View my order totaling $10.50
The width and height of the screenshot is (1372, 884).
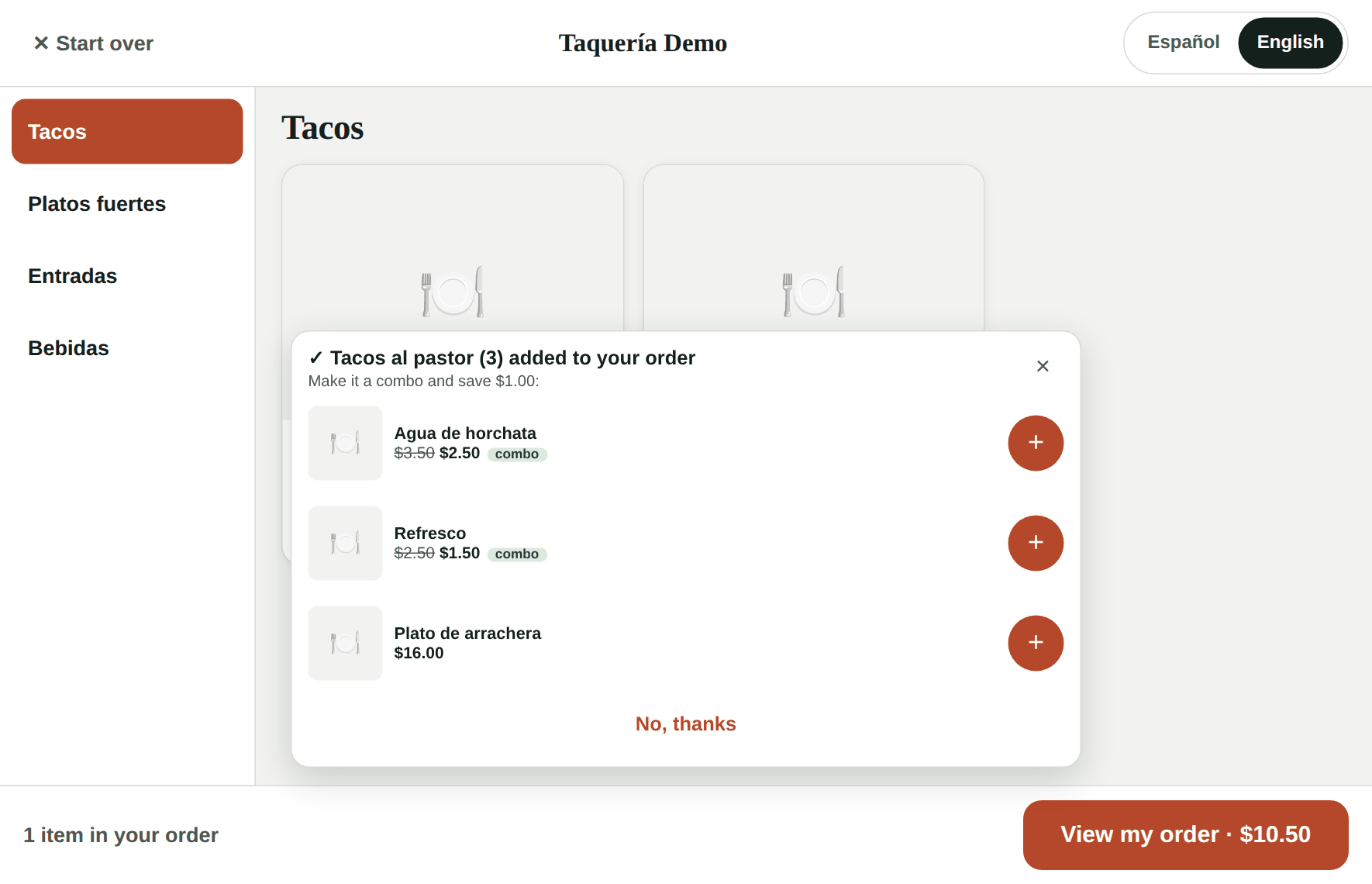pyautogui.click(x=1185, y=834)
